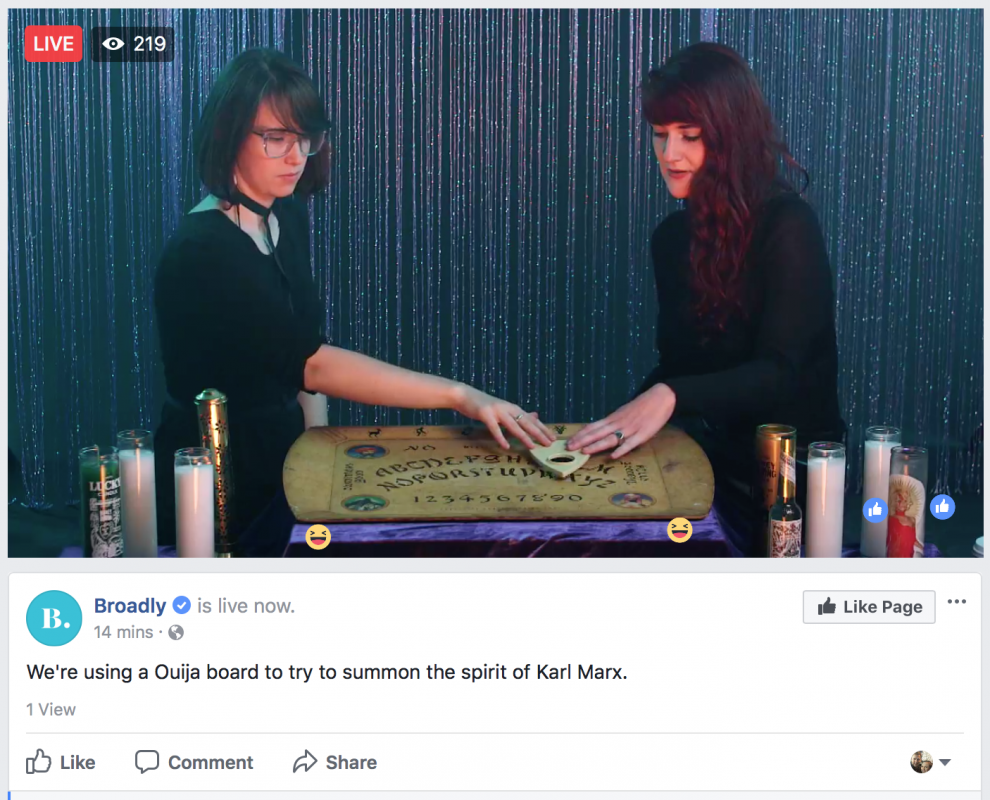Share the live video post
This screenshot has width=990, height=800.
tap(335, 762)
